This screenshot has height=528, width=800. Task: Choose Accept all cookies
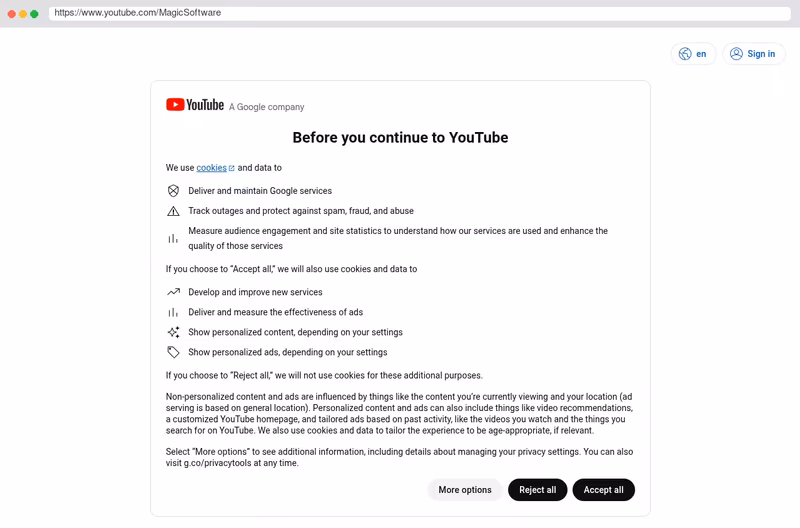[x=604, y=490]
